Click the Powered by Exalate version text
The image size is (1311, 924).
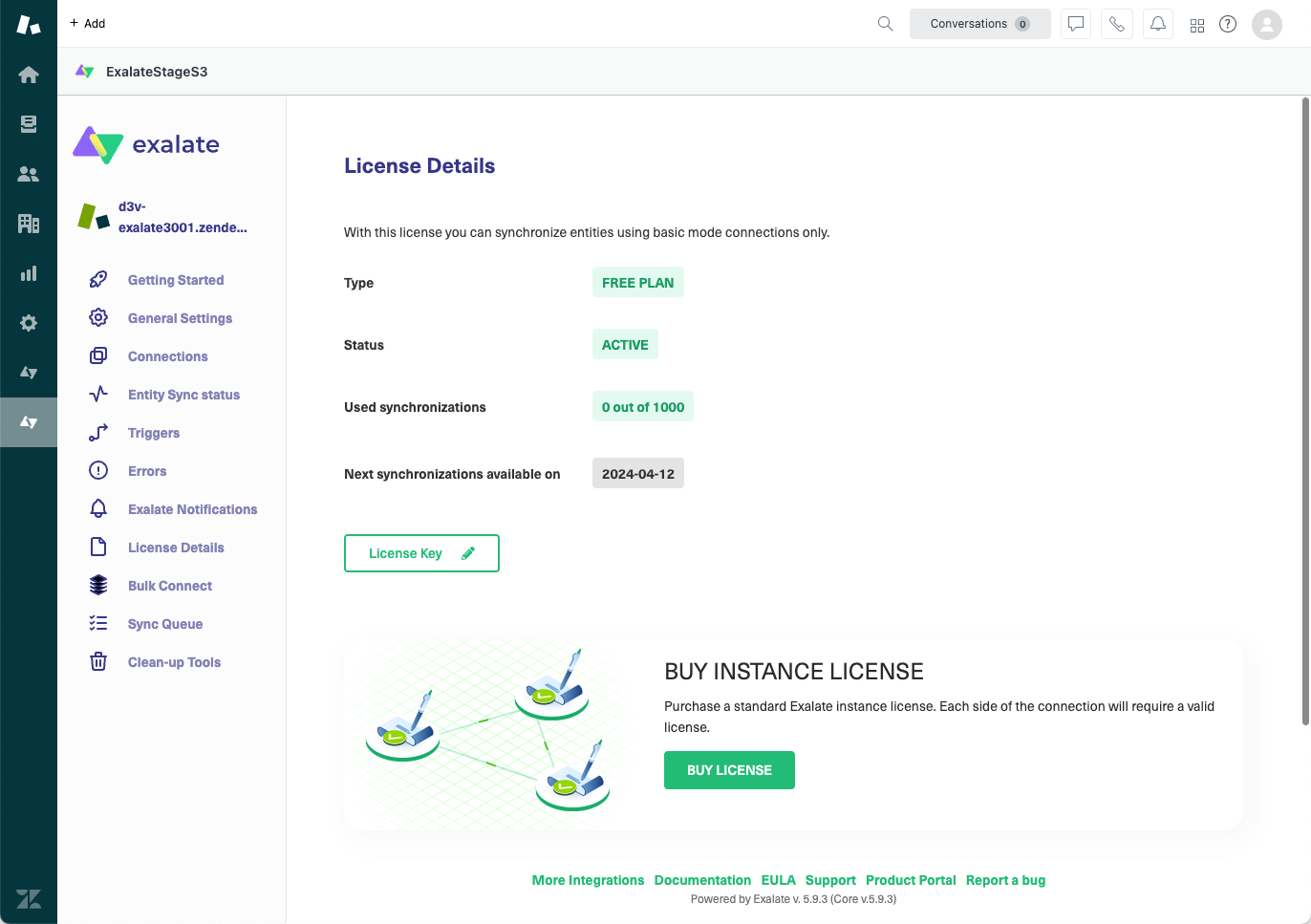click(793, 899)
